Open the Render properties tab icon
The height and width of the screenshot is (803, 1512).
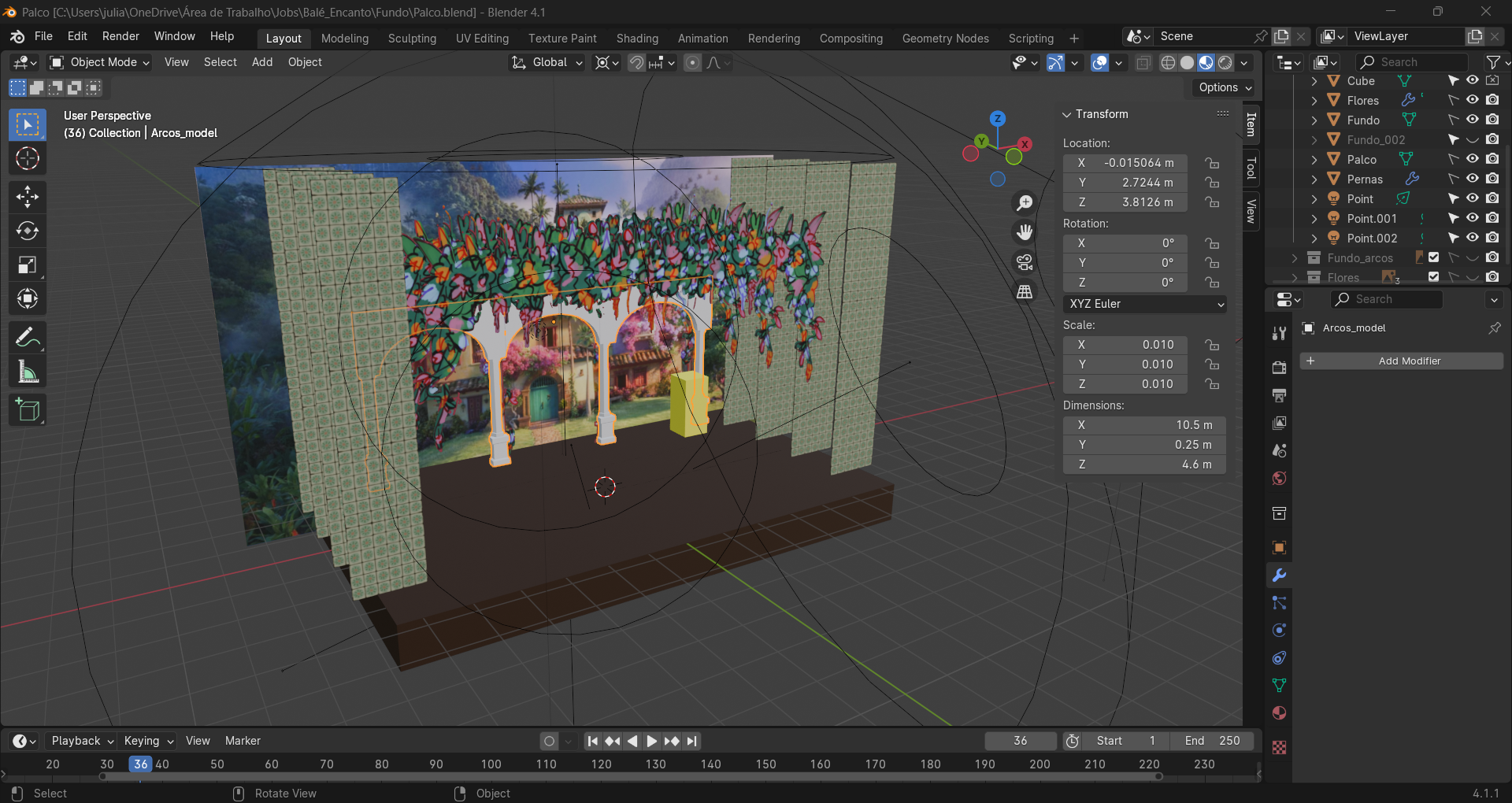(x=1280, y=368)
